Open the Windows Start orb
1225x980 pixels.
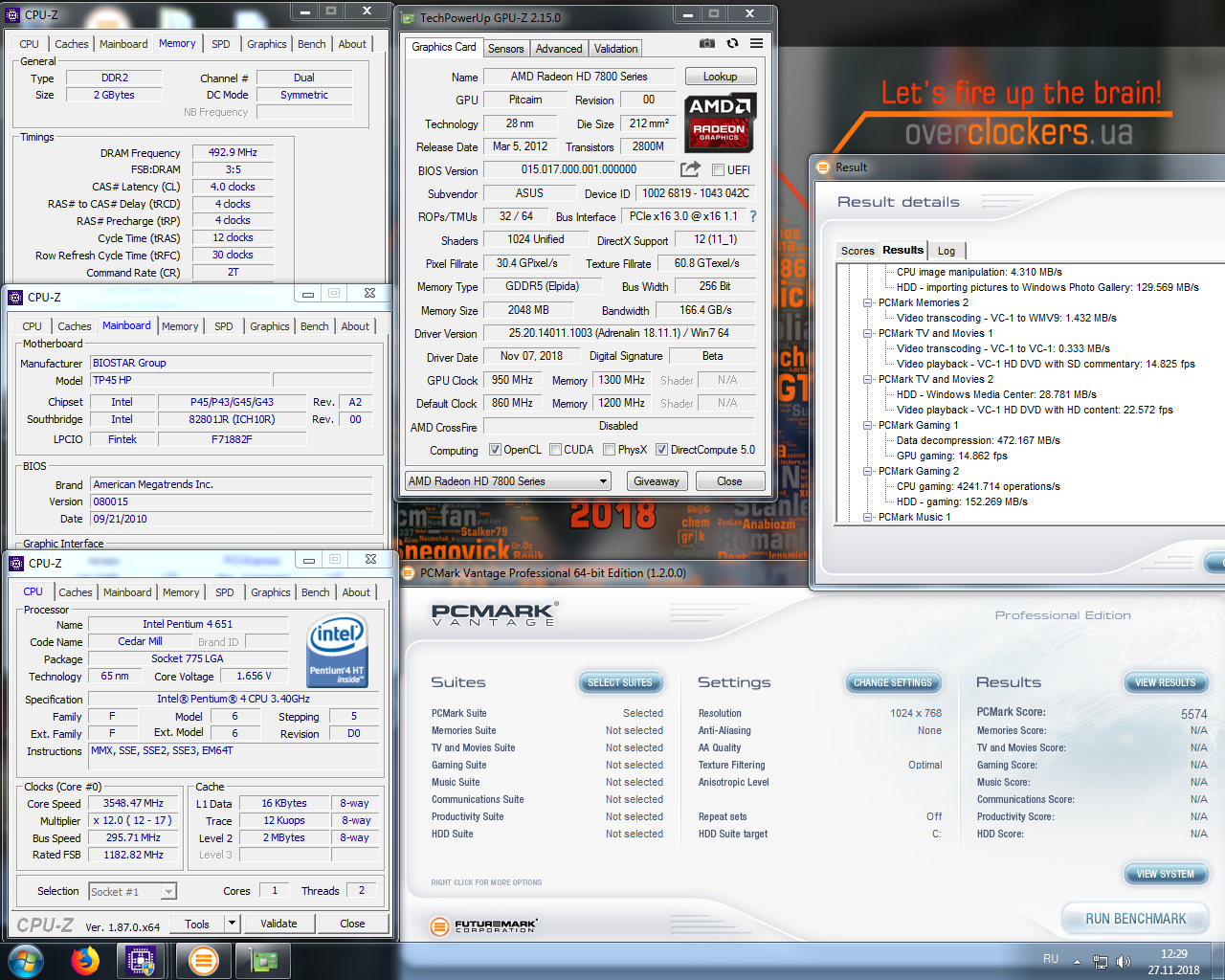pyautogui.click(x=25, y=961)
